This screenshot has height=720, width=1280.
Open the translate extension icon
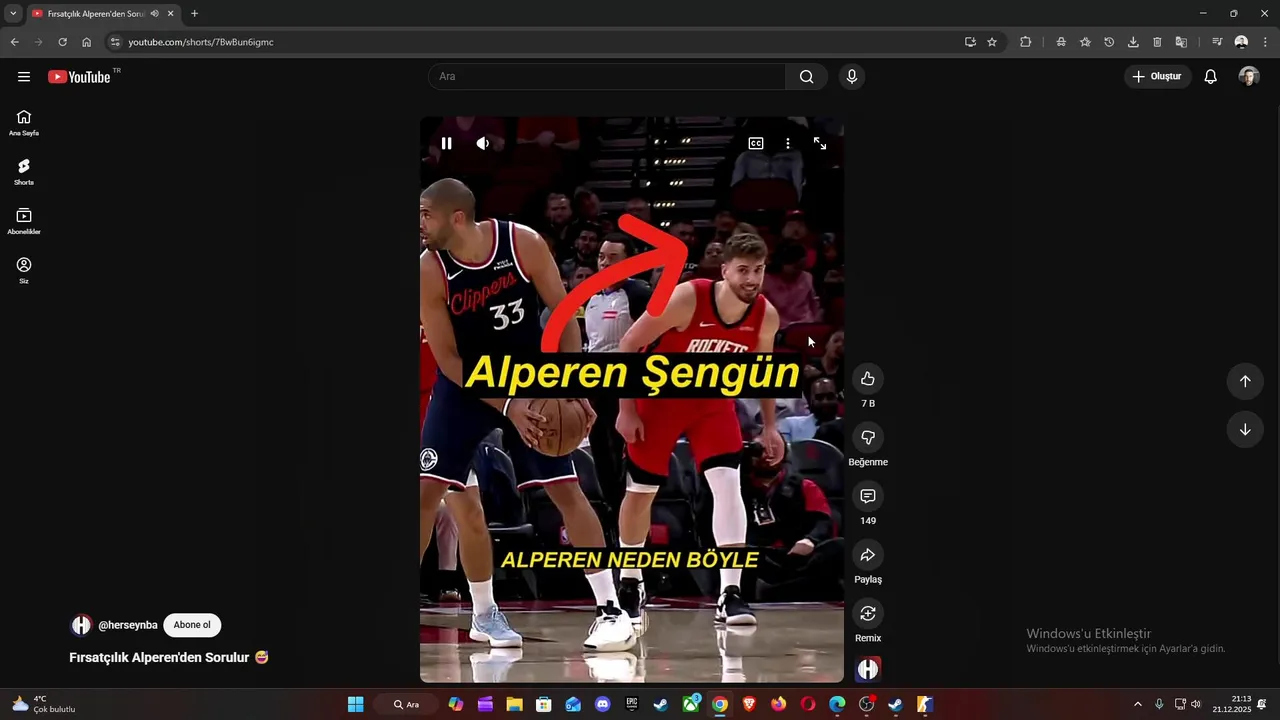click(x=1181, y=42)
